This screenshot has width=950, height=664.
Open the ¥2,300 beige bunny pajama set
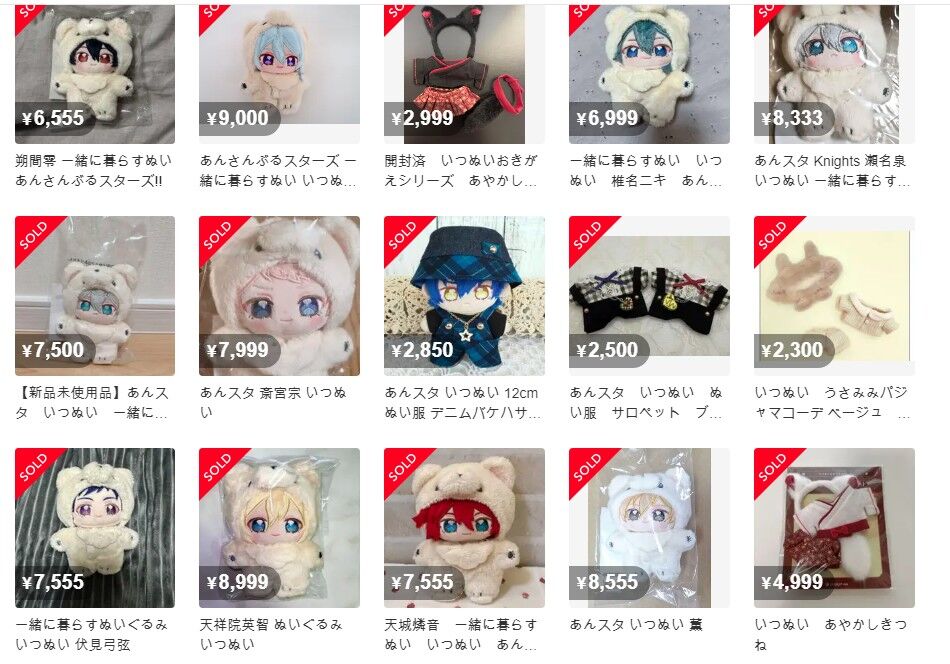click(834, 296)
